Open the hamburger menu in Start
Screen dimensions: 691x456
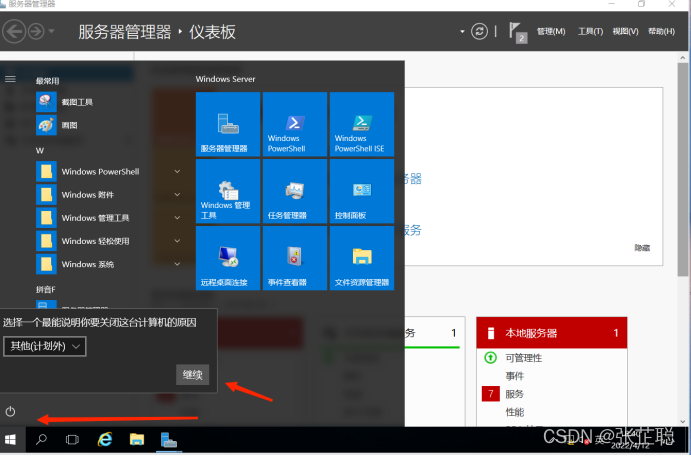pyautogui.click(x=10, y=79)
